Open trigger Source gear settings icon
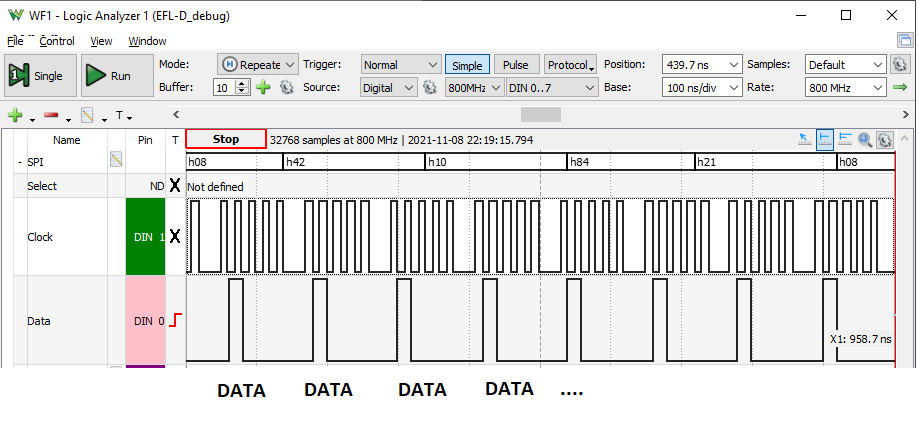Screen dimensions: 919x431 point(430,87)
